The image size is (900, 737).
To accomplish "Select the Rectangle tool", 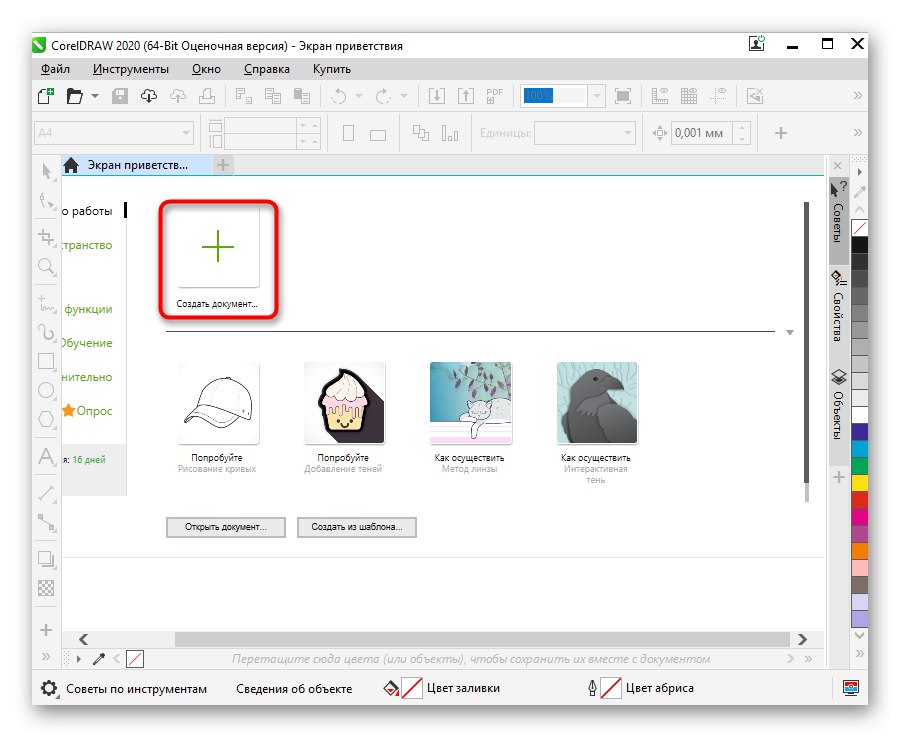I will coord(45,361).
